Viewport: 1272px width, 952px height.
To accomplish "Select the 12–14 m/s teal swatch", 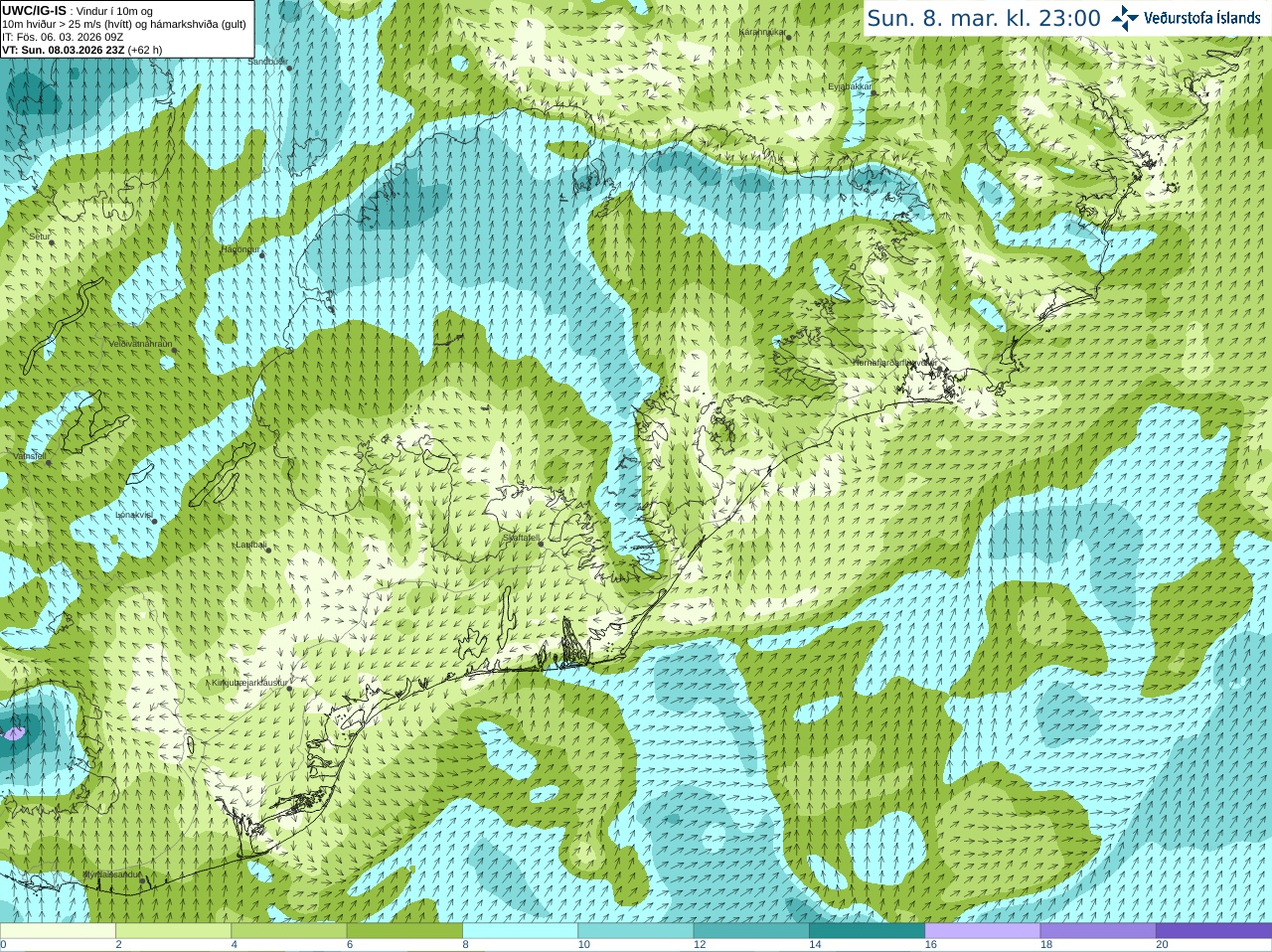I will (751, 931).
